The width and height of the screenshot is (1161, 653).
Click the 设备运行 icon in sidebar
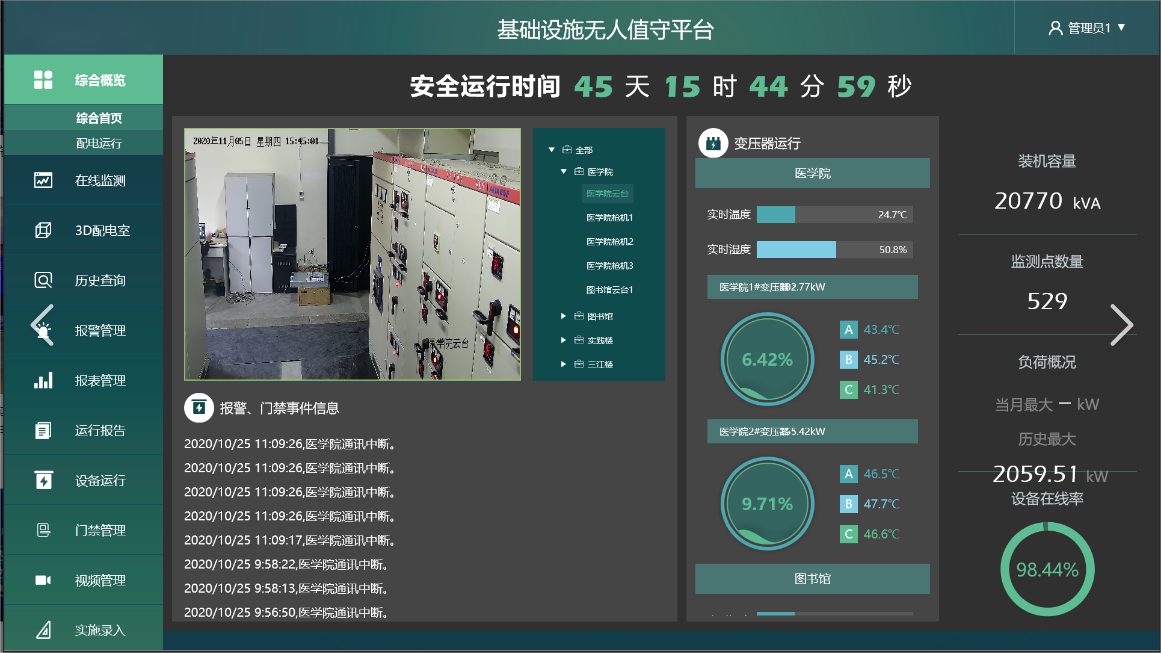point(43,481)
